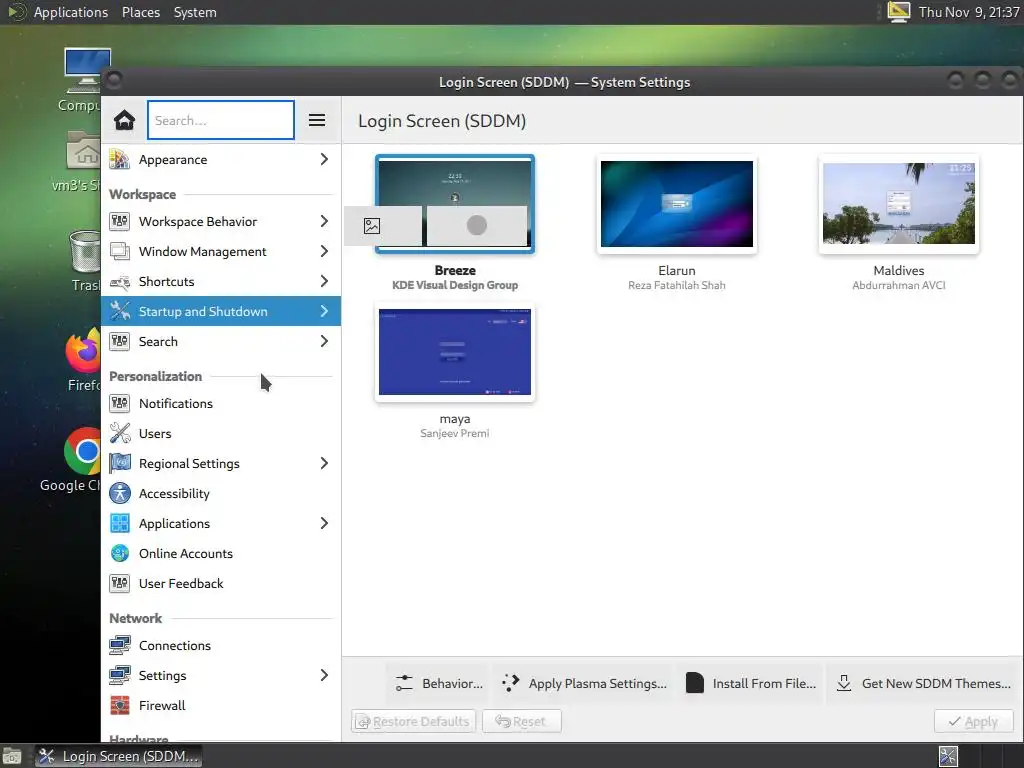Open the Applications menu in top panel
The image size is (1024, 768).
(x=71, y=12)
